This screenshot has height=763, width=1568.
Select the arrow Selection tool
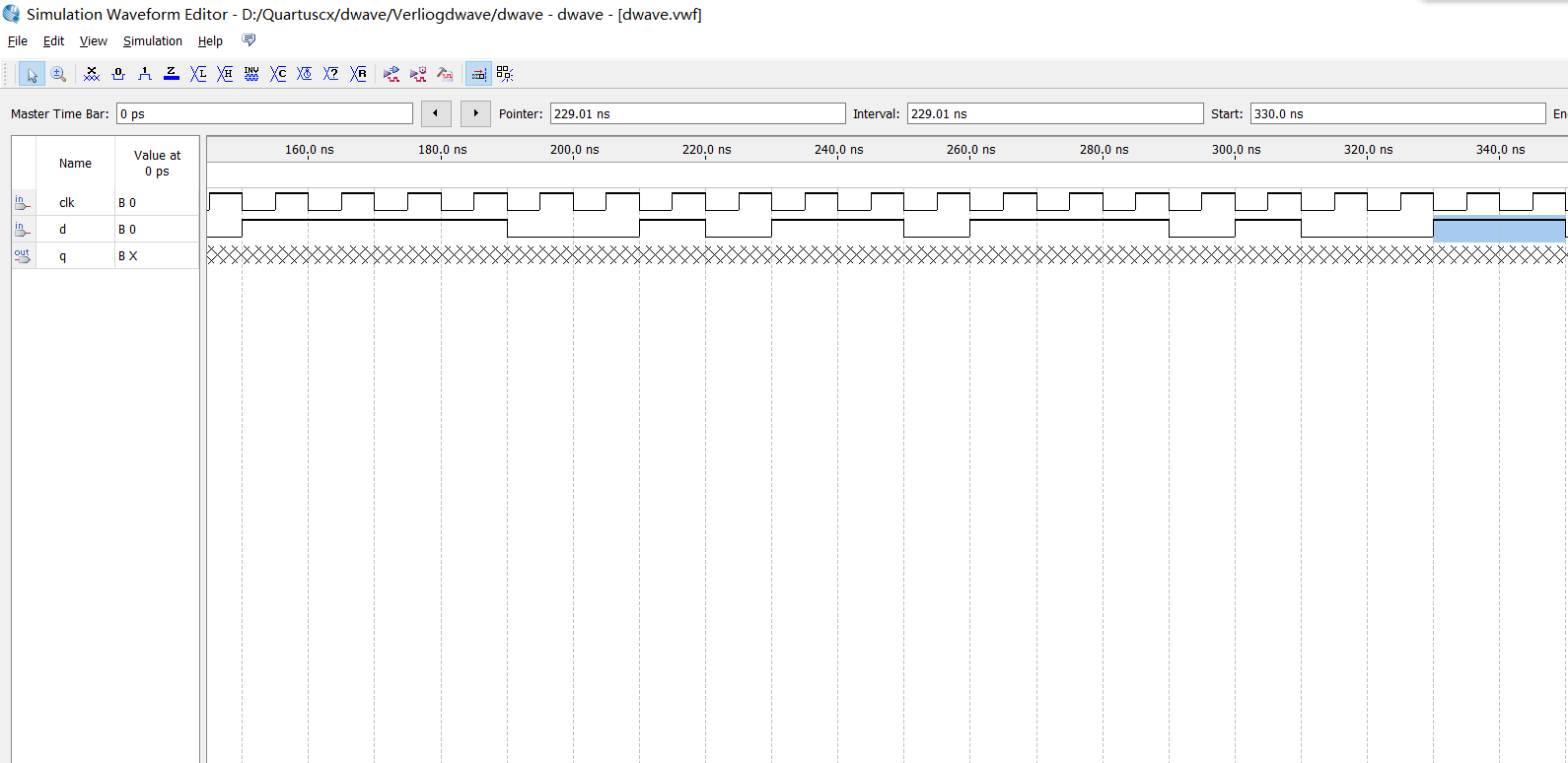pos(32,74)
